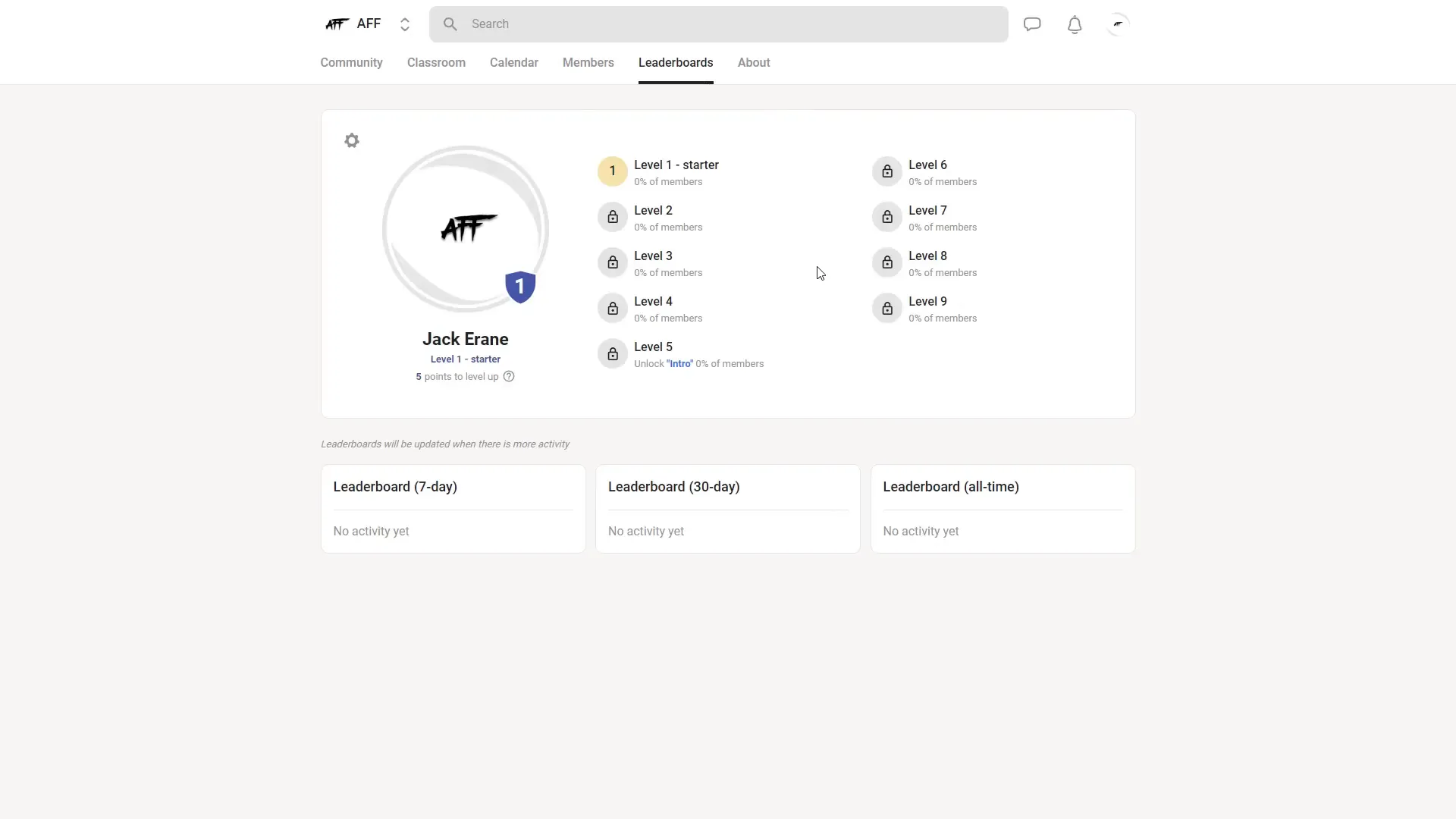The height and width of the screenshot is (819, 1456).
Task: Click the Level 5 lock icon
Action: point(612,353)
